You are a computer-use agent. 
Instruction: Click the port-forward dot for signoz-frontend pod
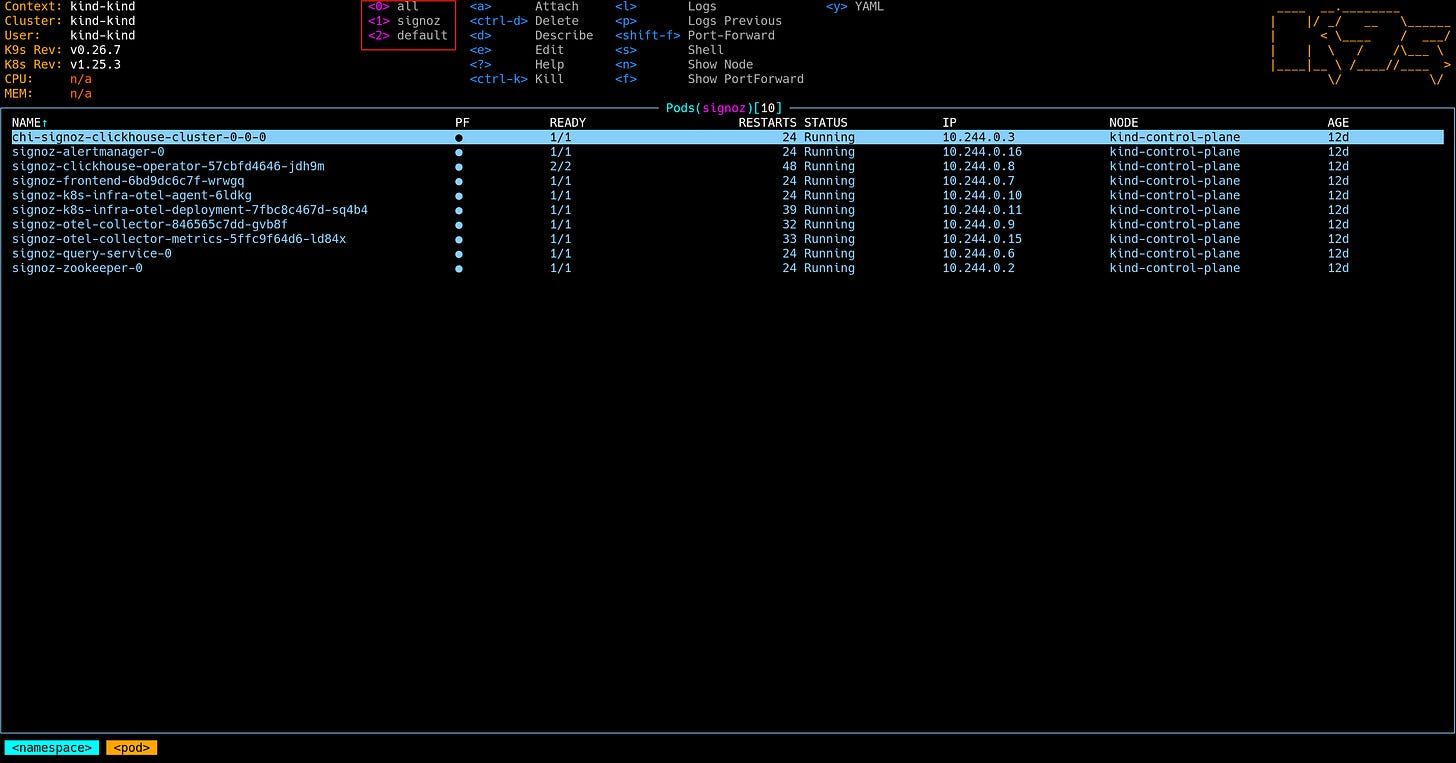(459, 181)
